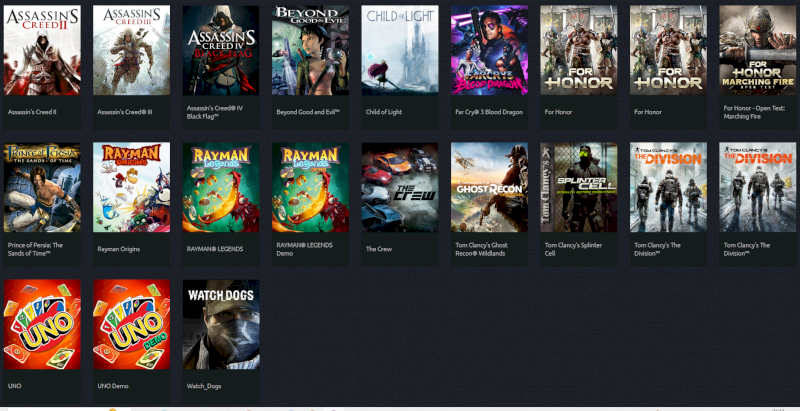Select "For Honor - Open Test: Marching Fire" title
Viewport: 800px width, 411px height.
[x=754, y=112]
